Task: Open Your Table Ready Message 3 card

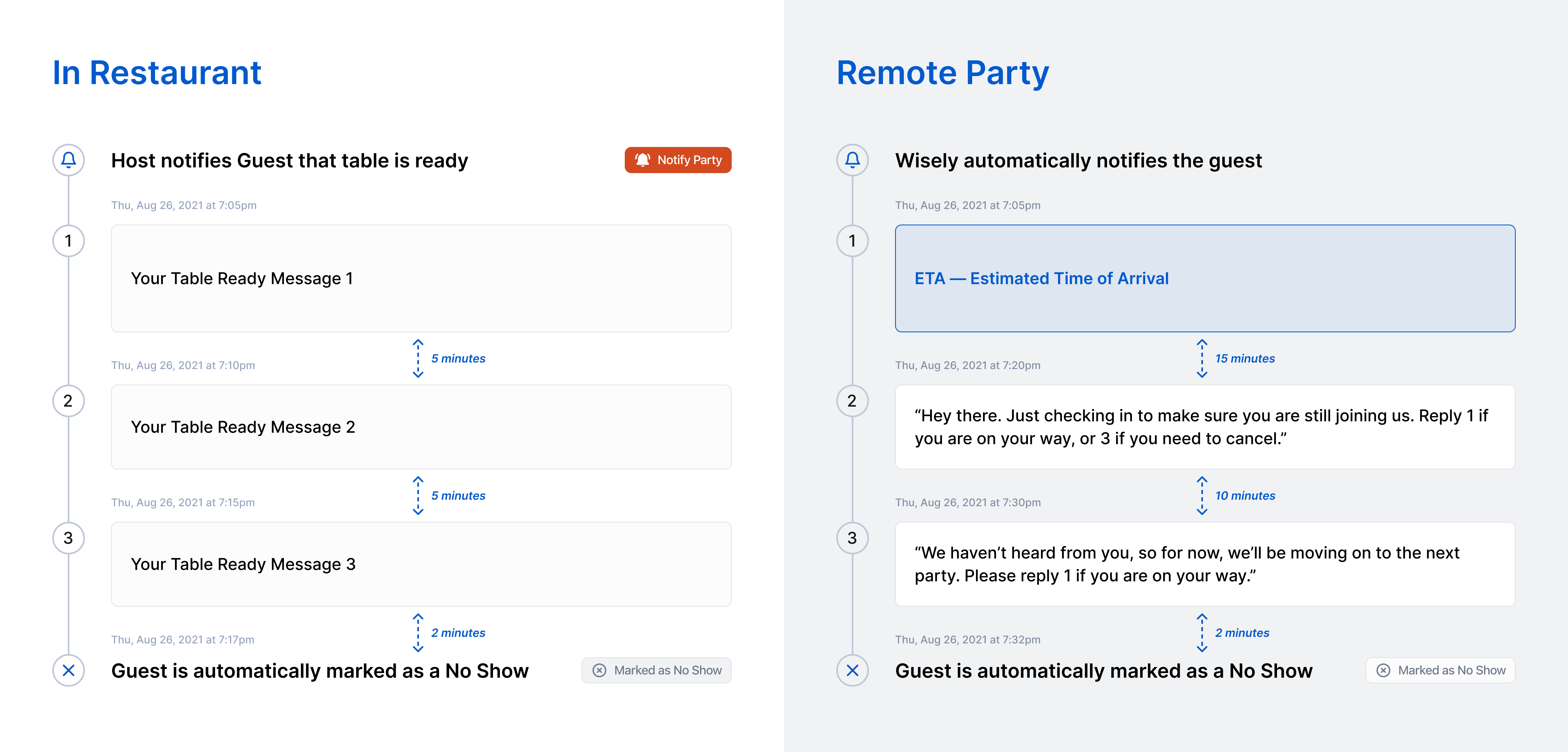Action: [421, 564]
